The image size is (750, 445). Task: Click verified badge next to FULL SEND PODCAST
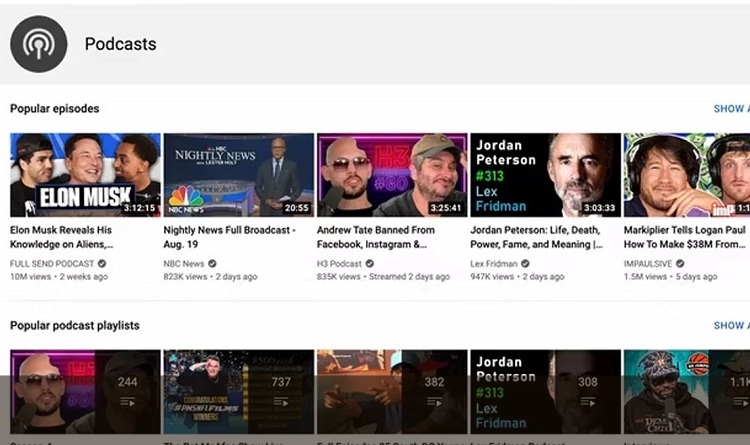[102, 263]
